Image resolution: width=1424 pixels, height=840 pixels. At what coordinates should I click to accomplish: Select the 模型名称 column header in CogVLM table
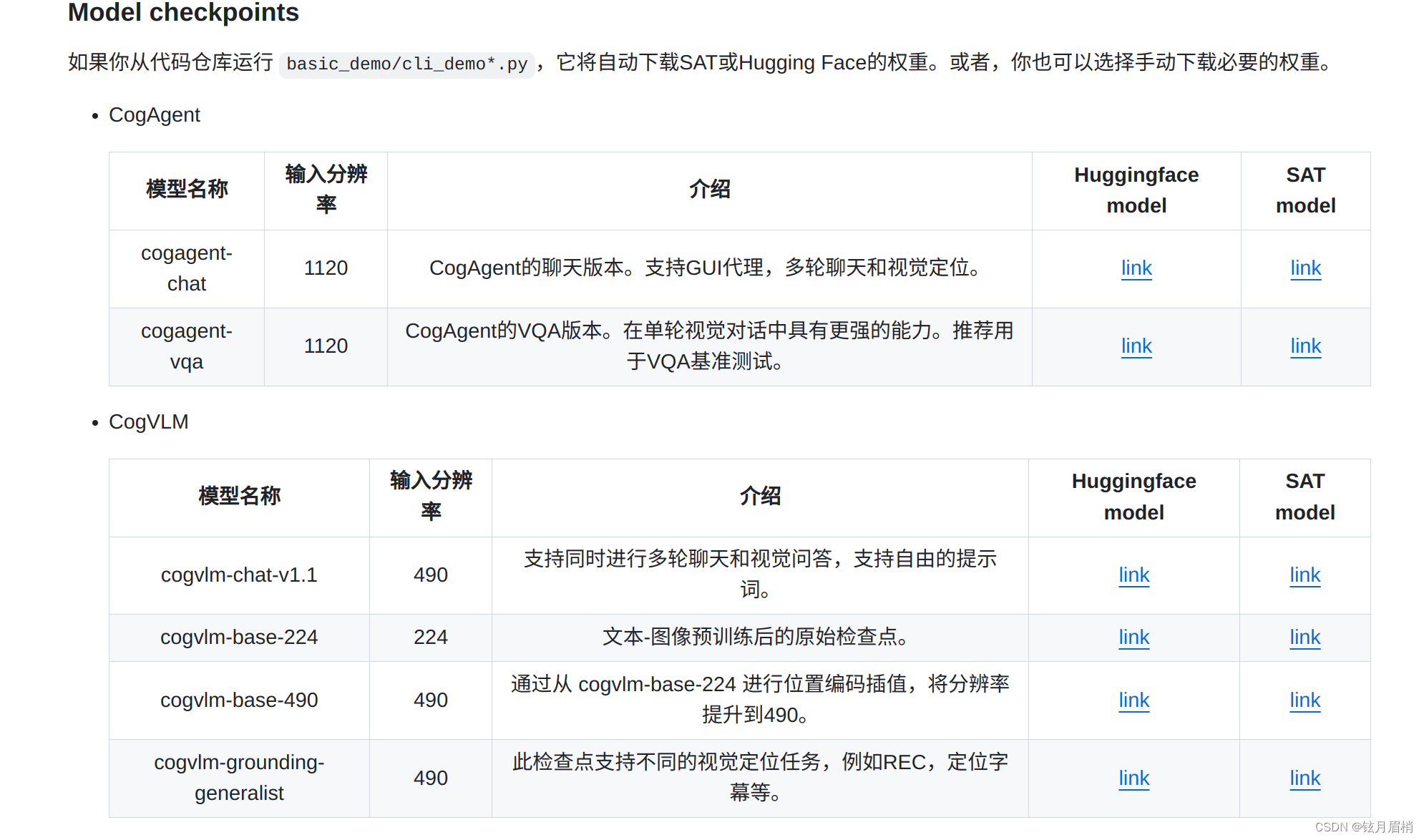pos(239,497)
